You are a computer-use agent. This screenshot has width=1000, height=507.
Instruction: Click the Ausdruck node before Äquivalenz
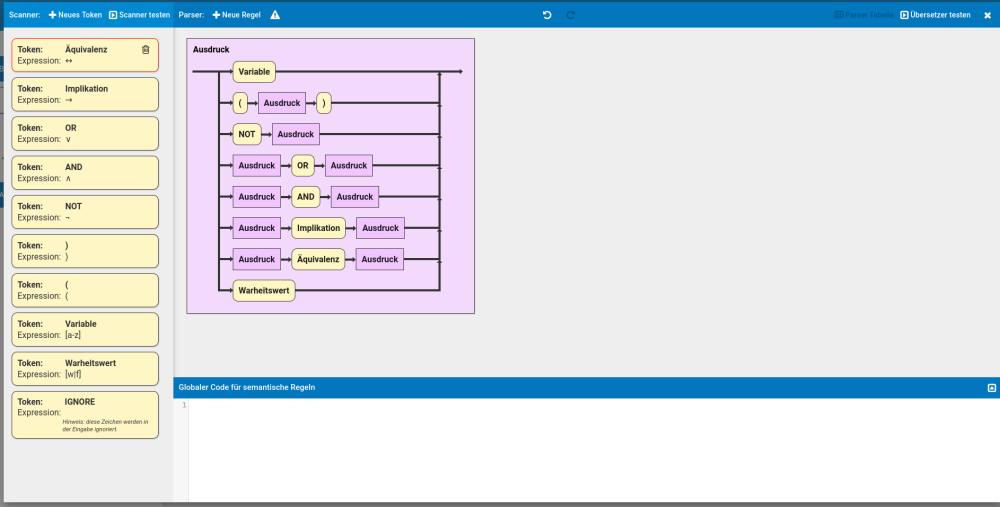point(256,260)
